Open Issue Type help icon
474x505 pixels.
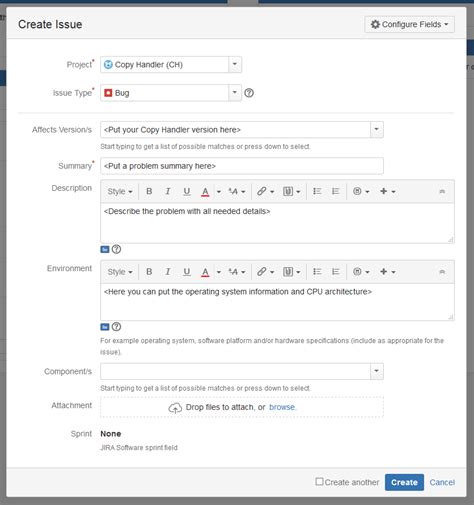(x=249, y=93)
